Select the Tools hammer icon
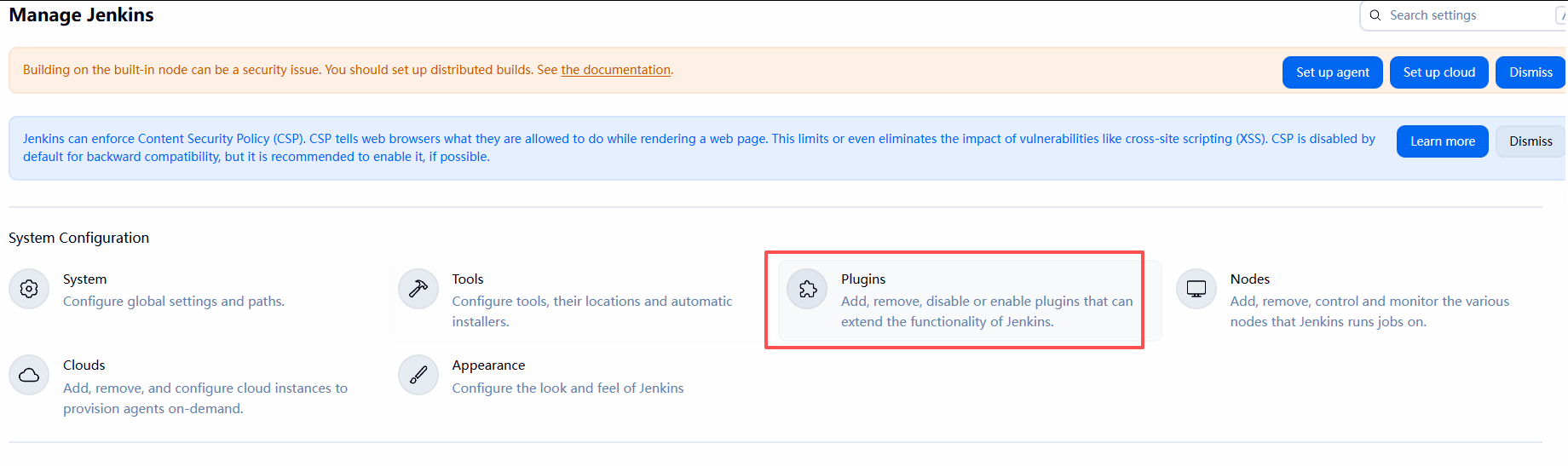The height and width of the screenshot is (466, 1568). (x=418, y=289)
